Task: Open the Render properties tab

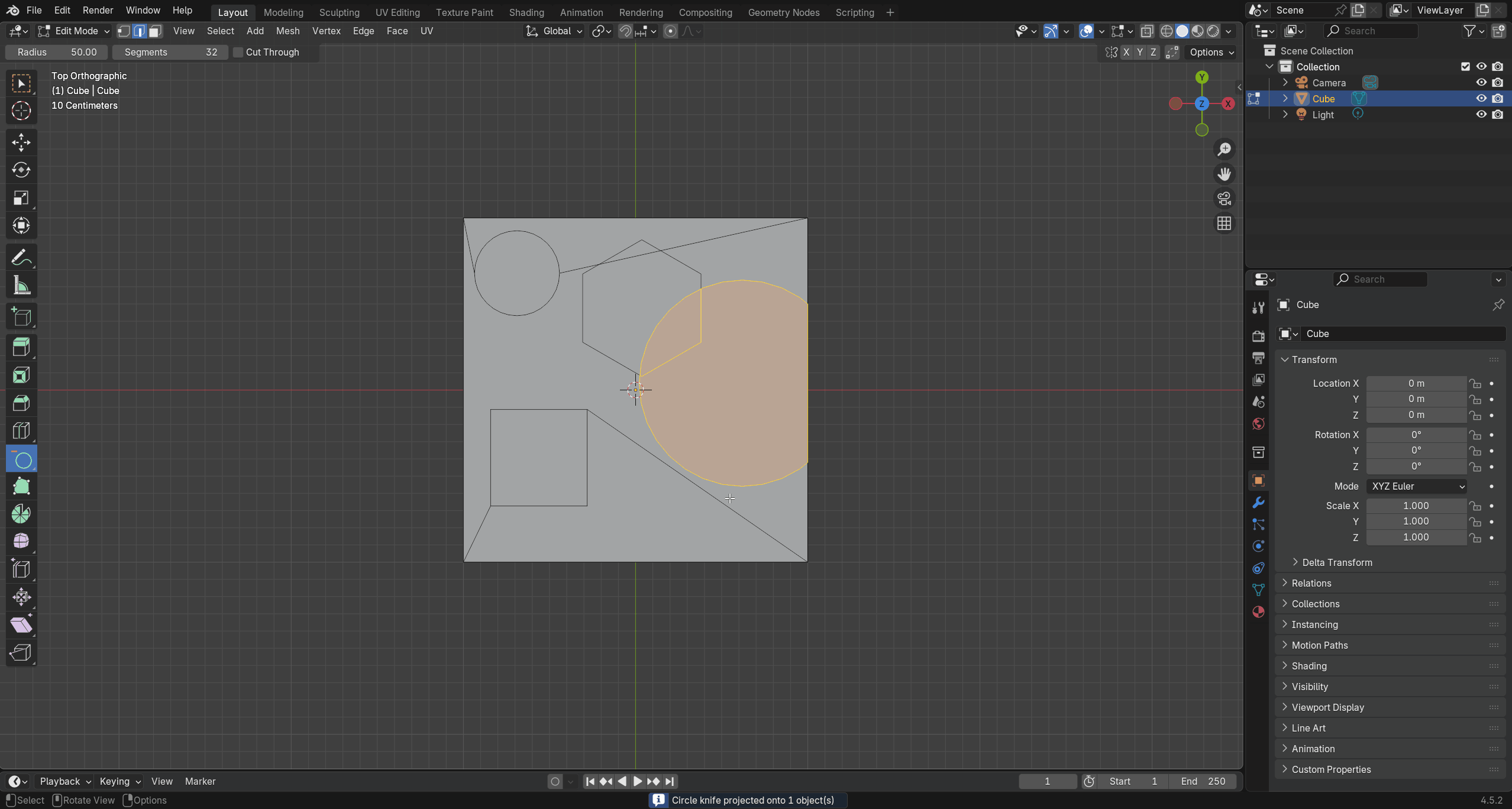Action: [1258, 336]
